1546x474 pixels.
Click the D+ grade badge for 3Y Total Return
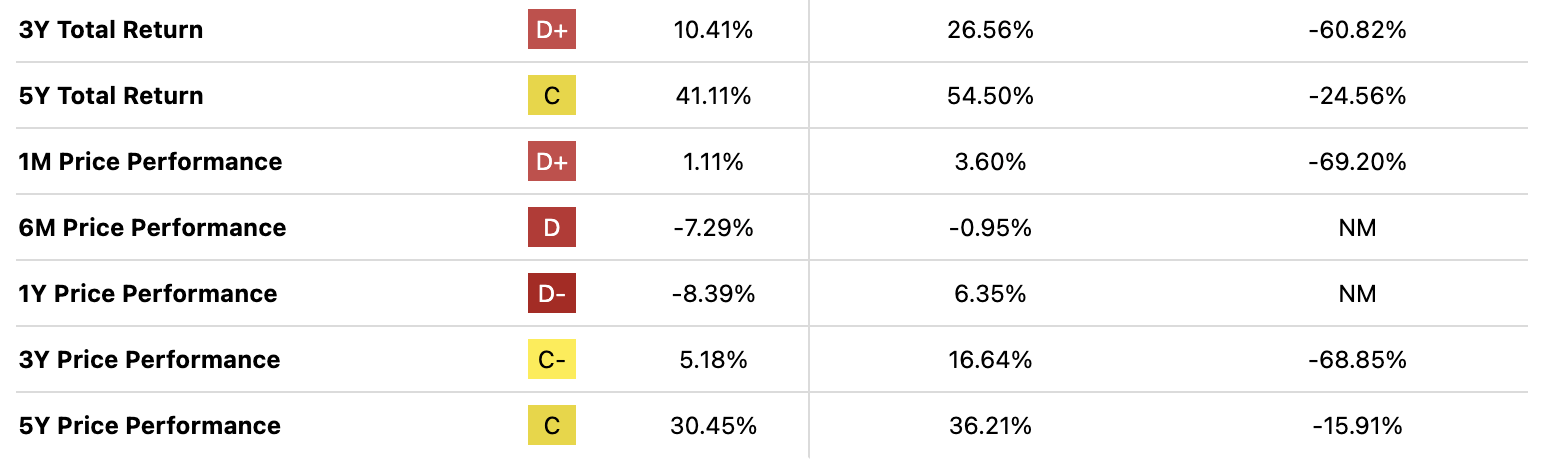click(552, 30)
